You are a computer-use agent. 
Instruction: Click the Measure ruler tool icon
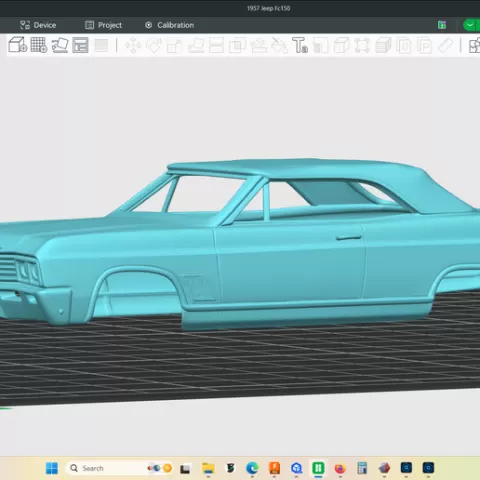point(445,46)
